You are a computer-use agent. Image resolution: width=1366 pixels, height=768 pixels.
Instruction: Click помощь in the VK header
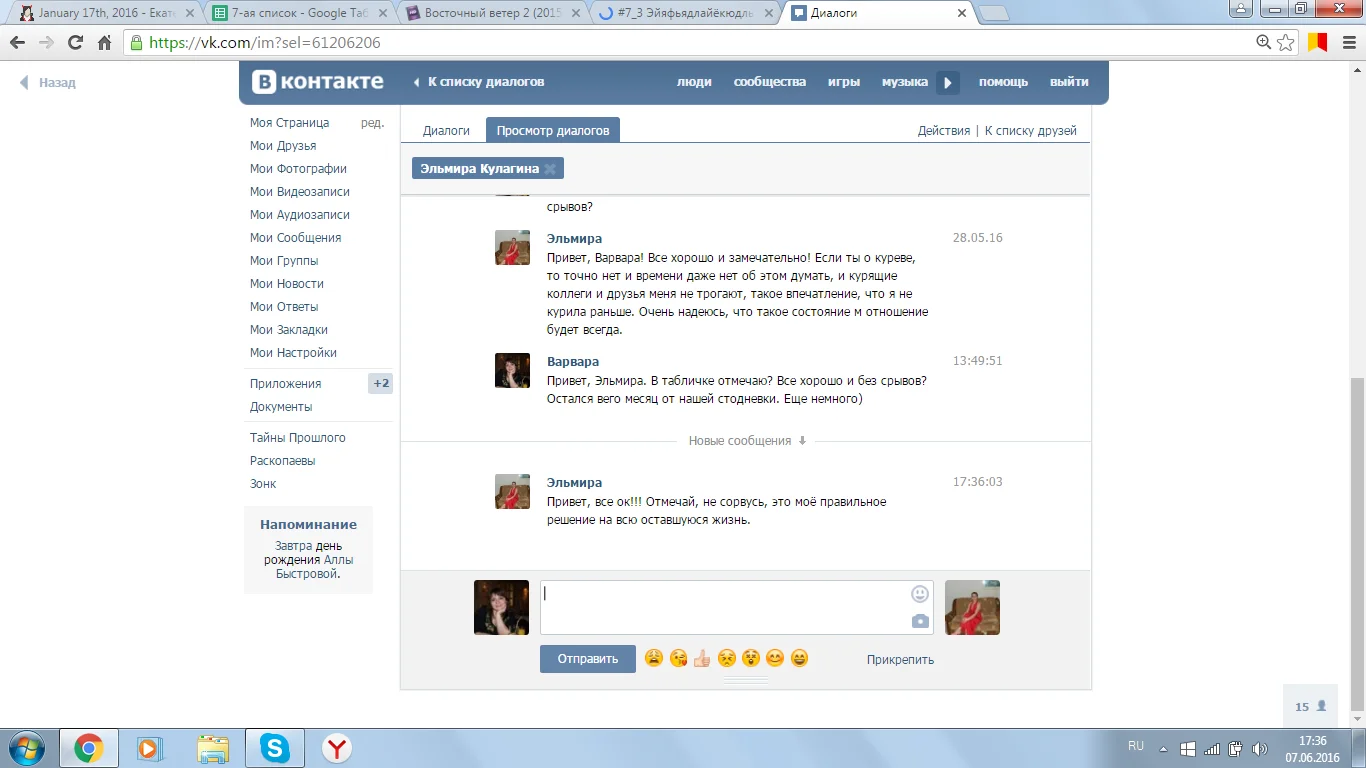pyautogui.click(x=1003, y=82)
